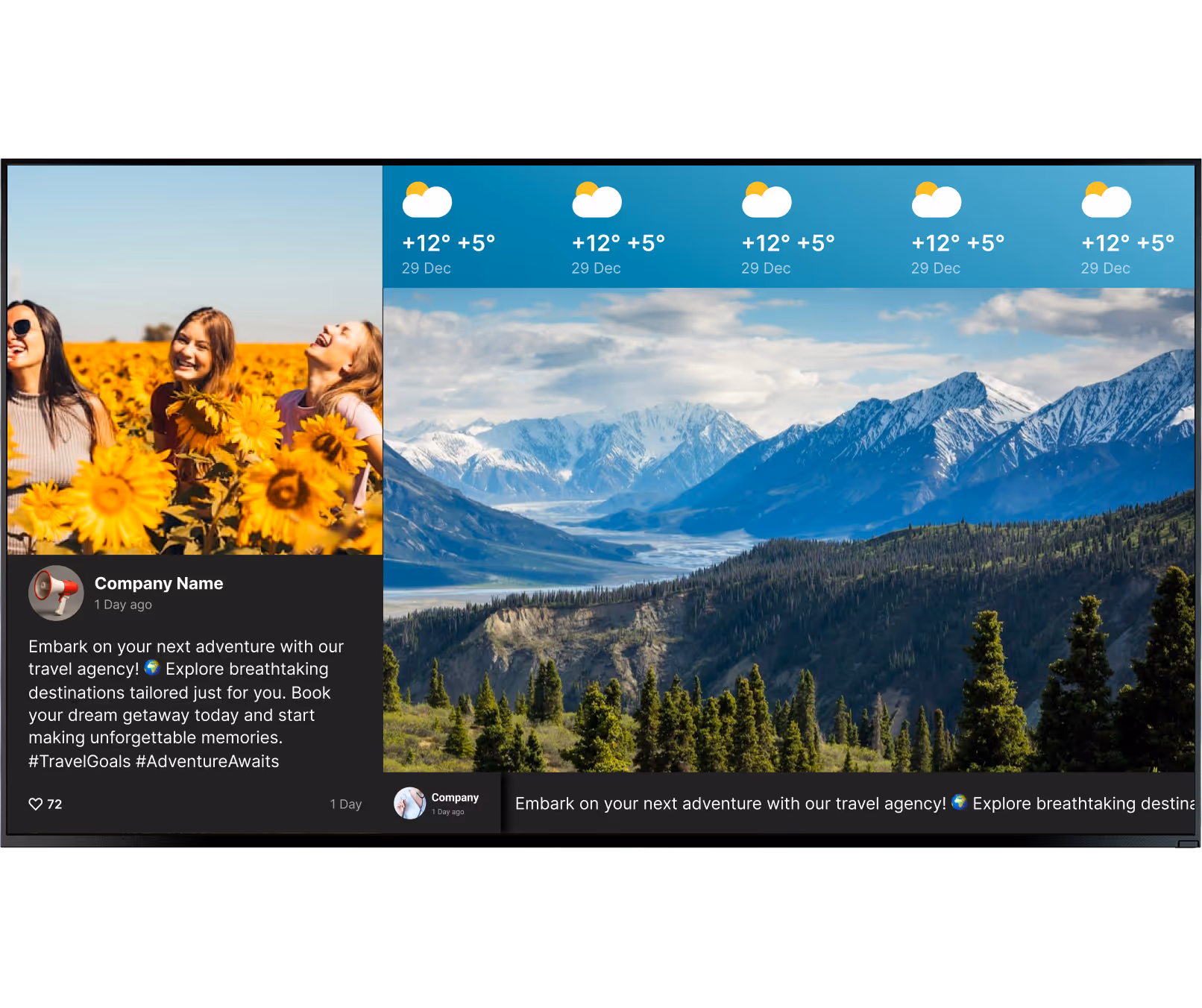
Task: Click the middle (third) forecast's sun-cloud icon
Action: tap(767, 199)
